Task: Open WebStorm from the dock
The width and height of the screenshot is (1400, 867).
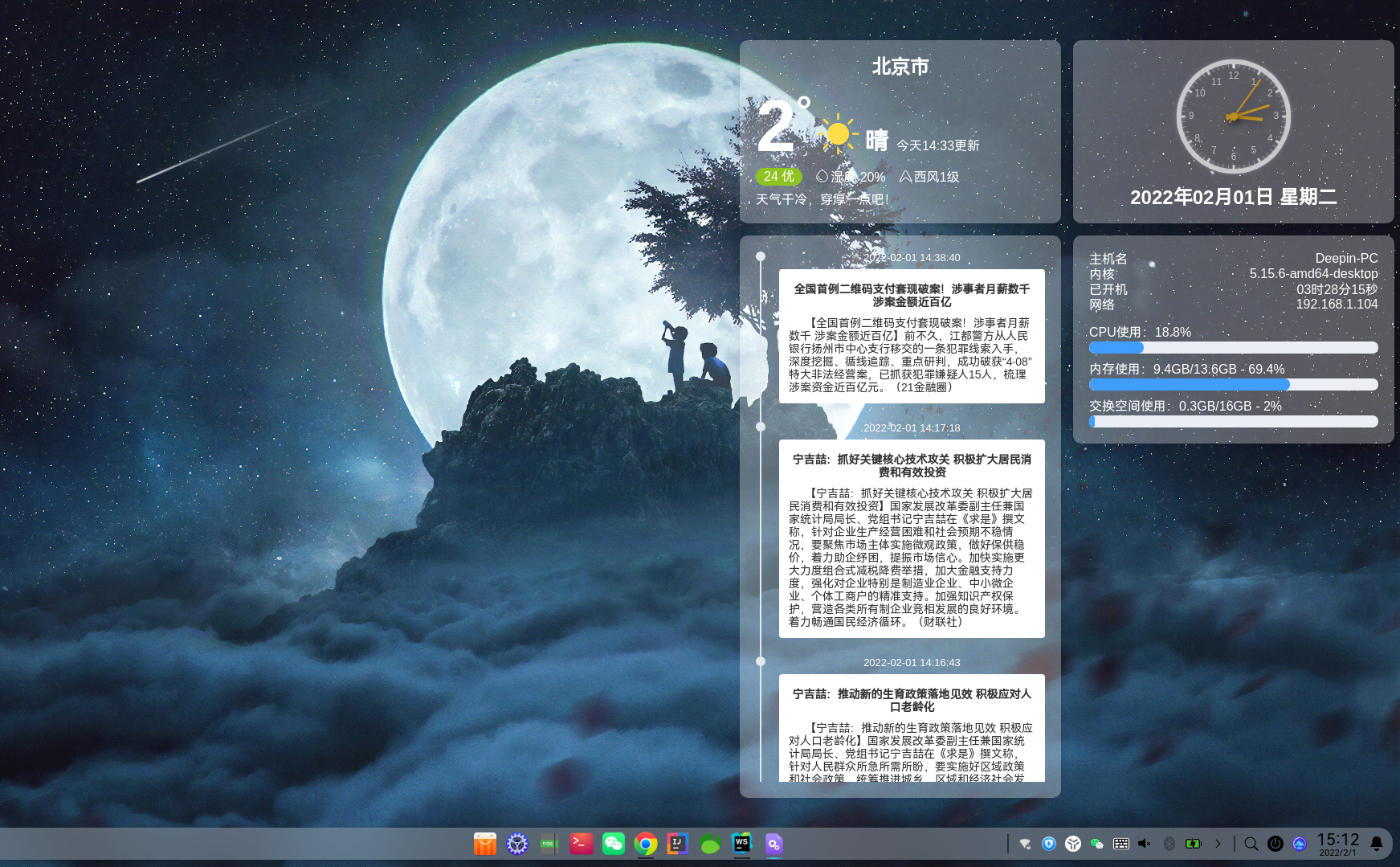Action: 741,844
